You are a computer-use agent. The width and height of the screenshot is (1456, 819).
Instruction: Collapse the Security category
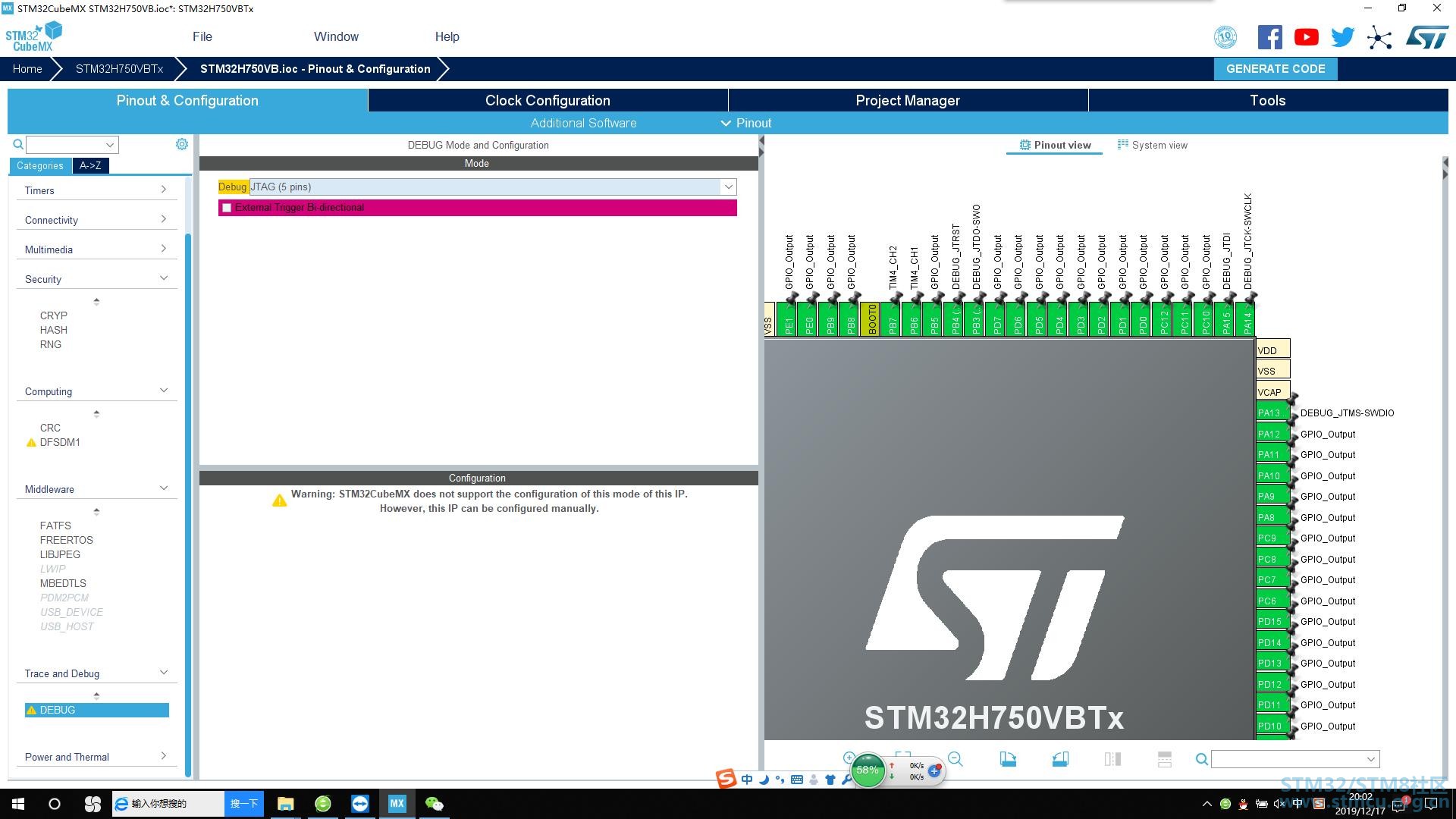[x=96, y=279]
